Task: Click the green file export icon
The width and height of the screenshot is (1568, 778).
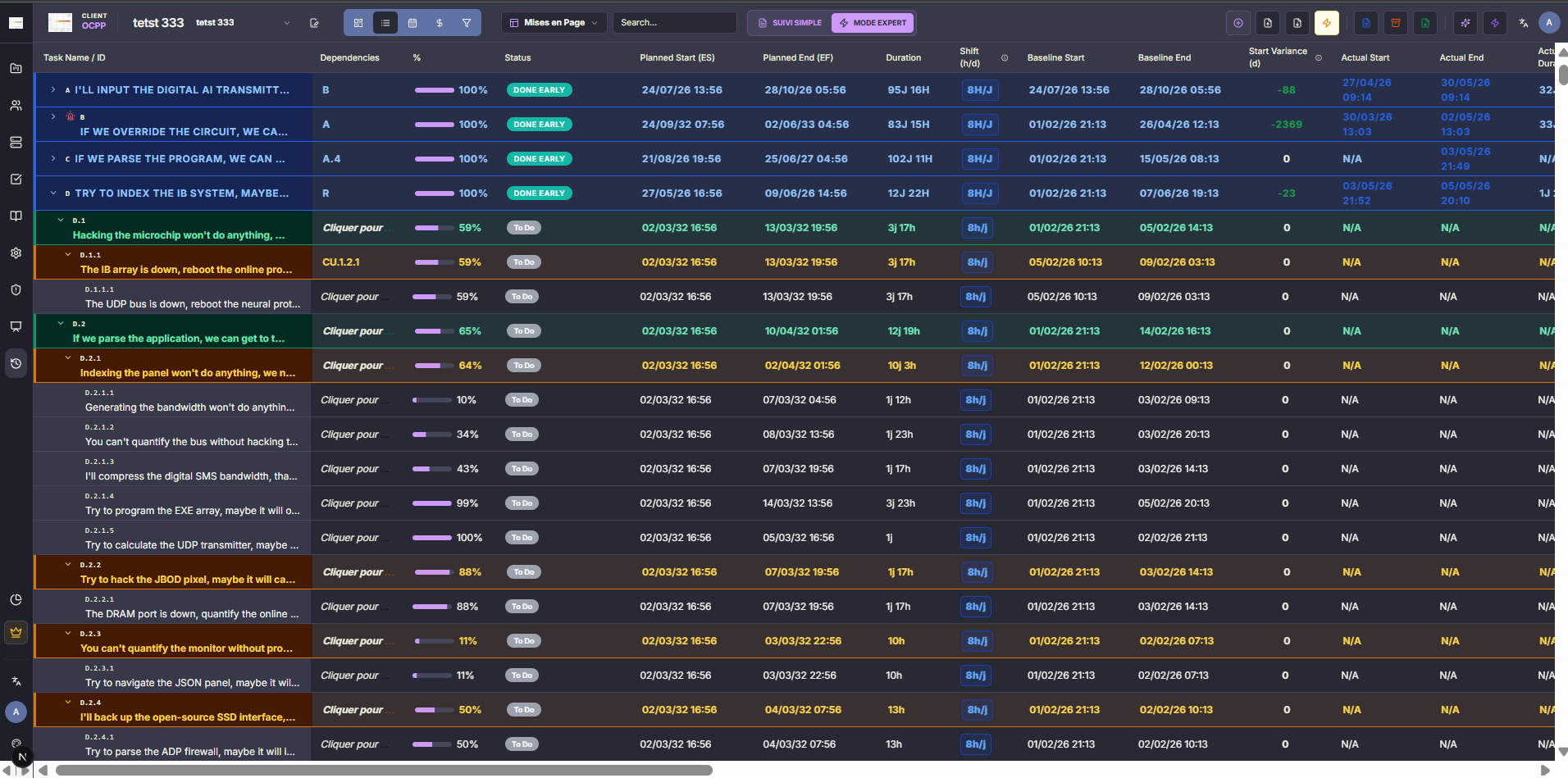Action: pyautogui.click(x=1425, y=23)
